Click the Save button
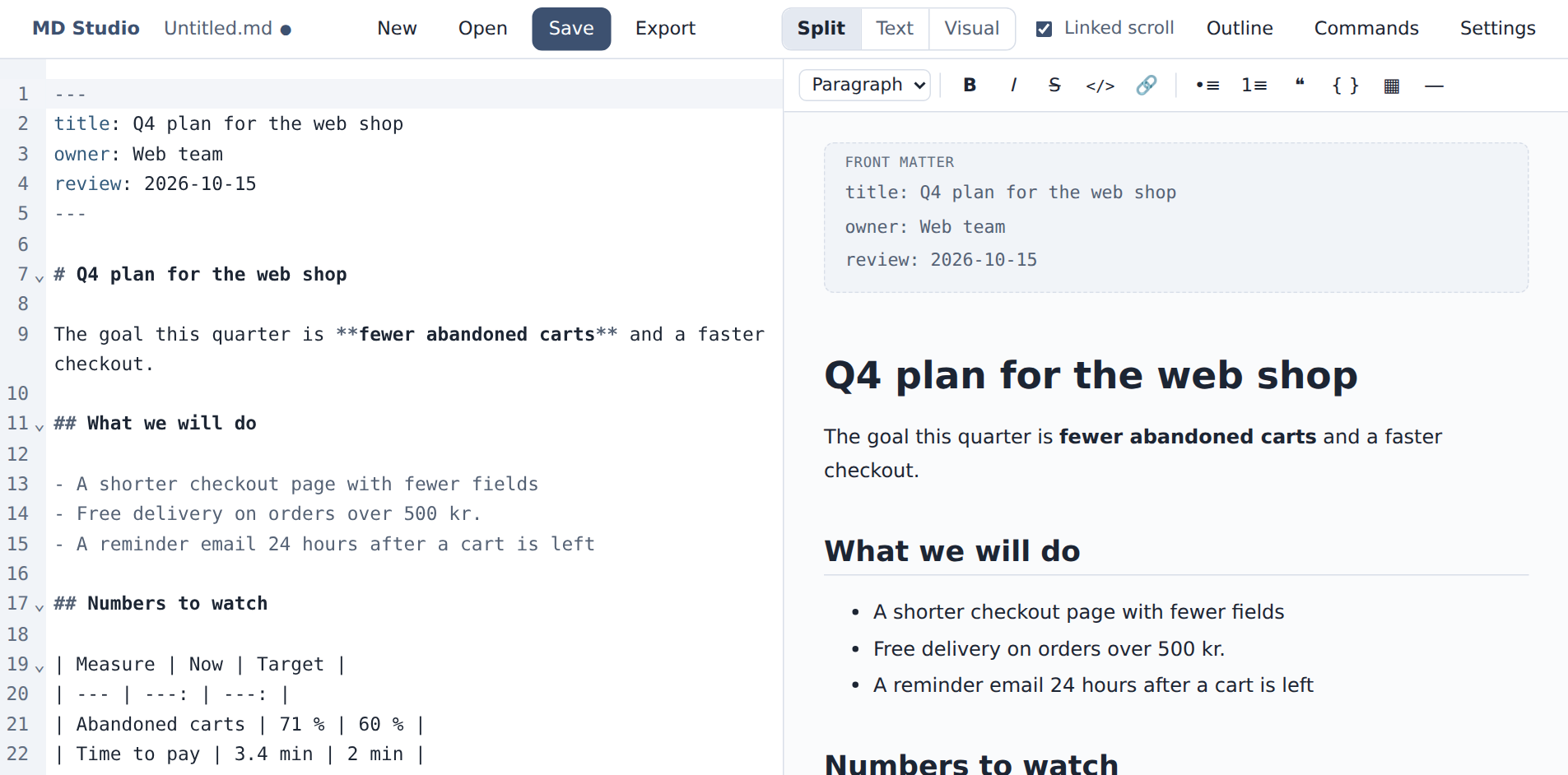The width and height of the screenshot is (1568, 775). 571,29
